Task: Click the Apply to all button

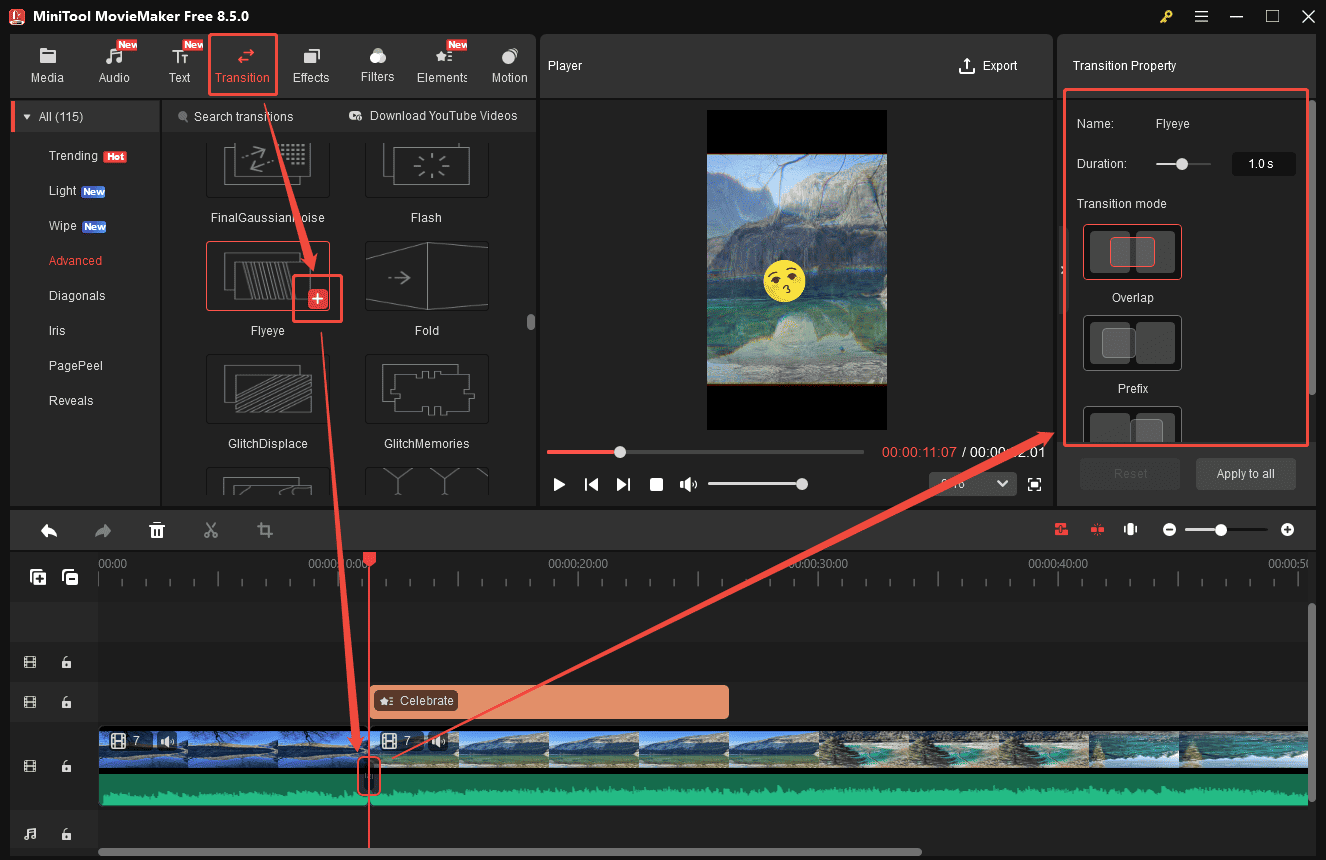Action: 1245,474
